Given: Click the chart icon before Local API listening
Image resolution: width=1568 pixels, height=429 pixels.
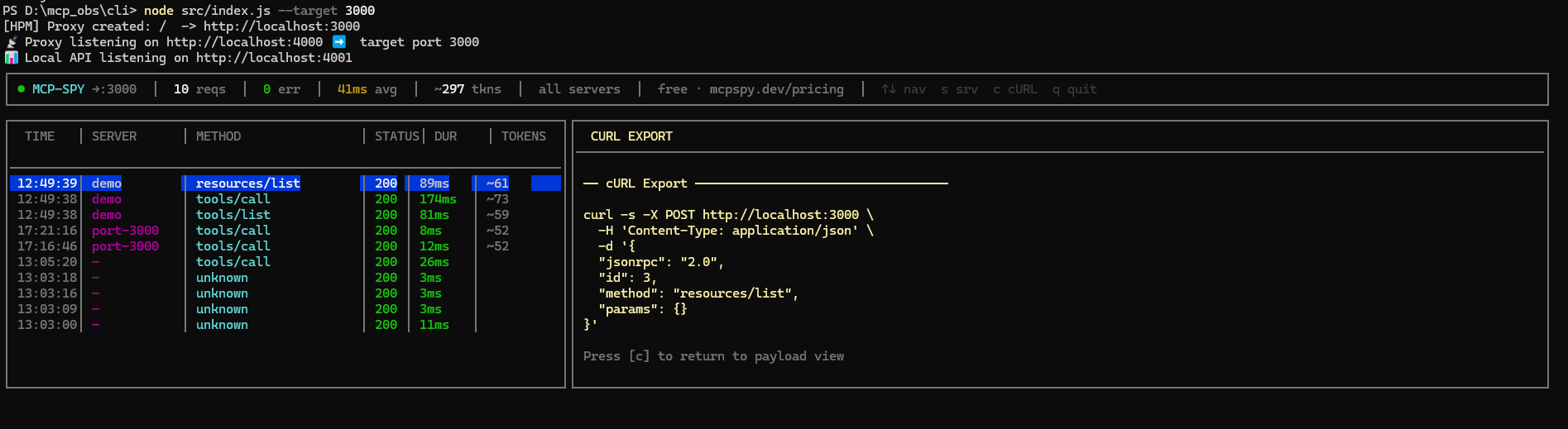Looking at the screenshot, I should (x=12, y=58).
